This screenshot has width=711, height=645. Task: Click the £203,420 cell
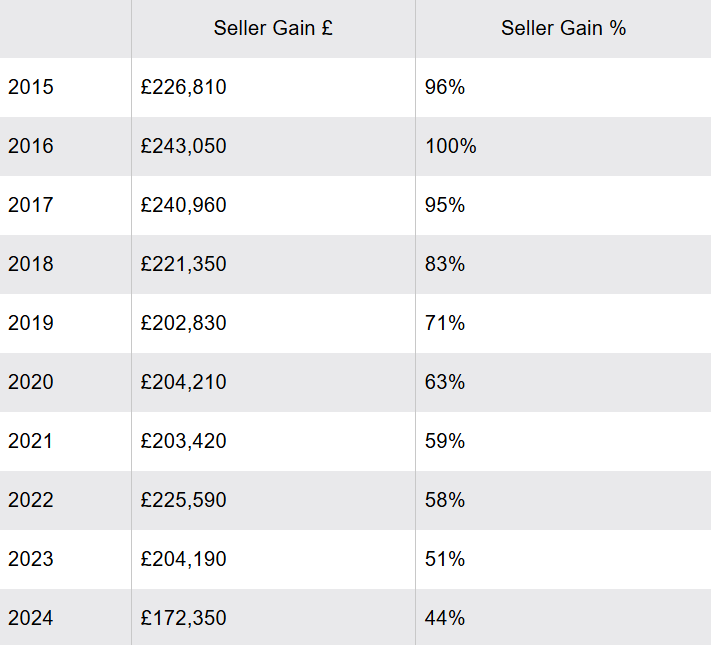pos(184,441)
